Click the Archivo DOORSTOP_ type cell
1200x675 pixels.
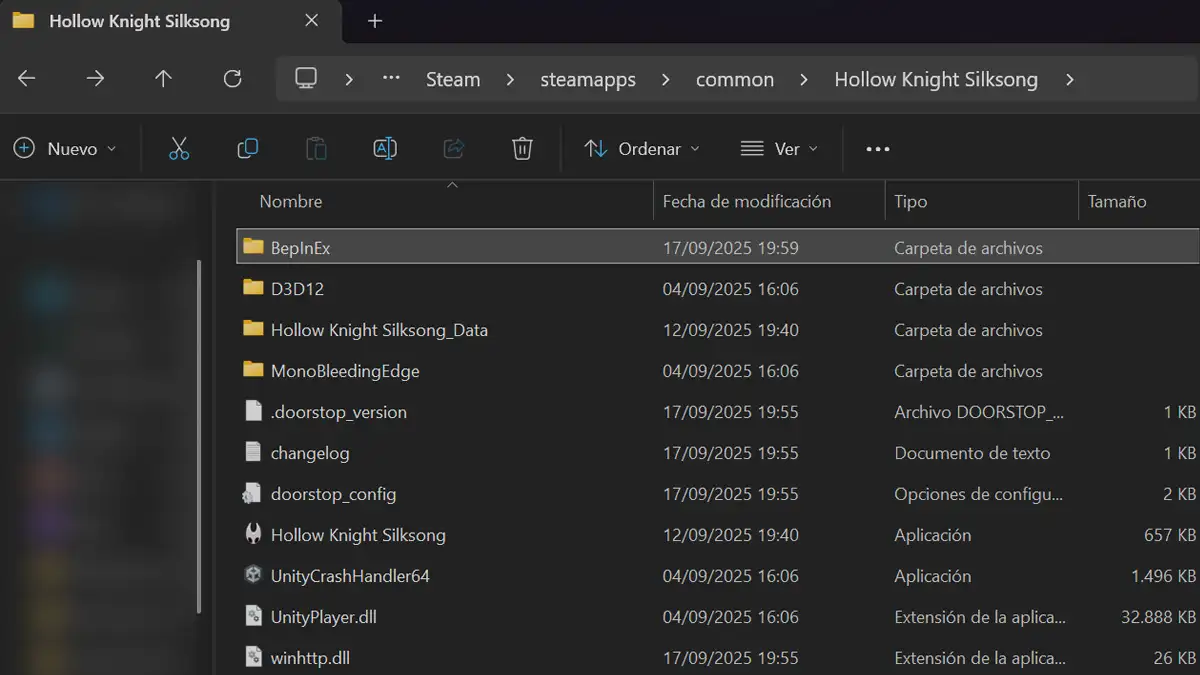[979, 412]
